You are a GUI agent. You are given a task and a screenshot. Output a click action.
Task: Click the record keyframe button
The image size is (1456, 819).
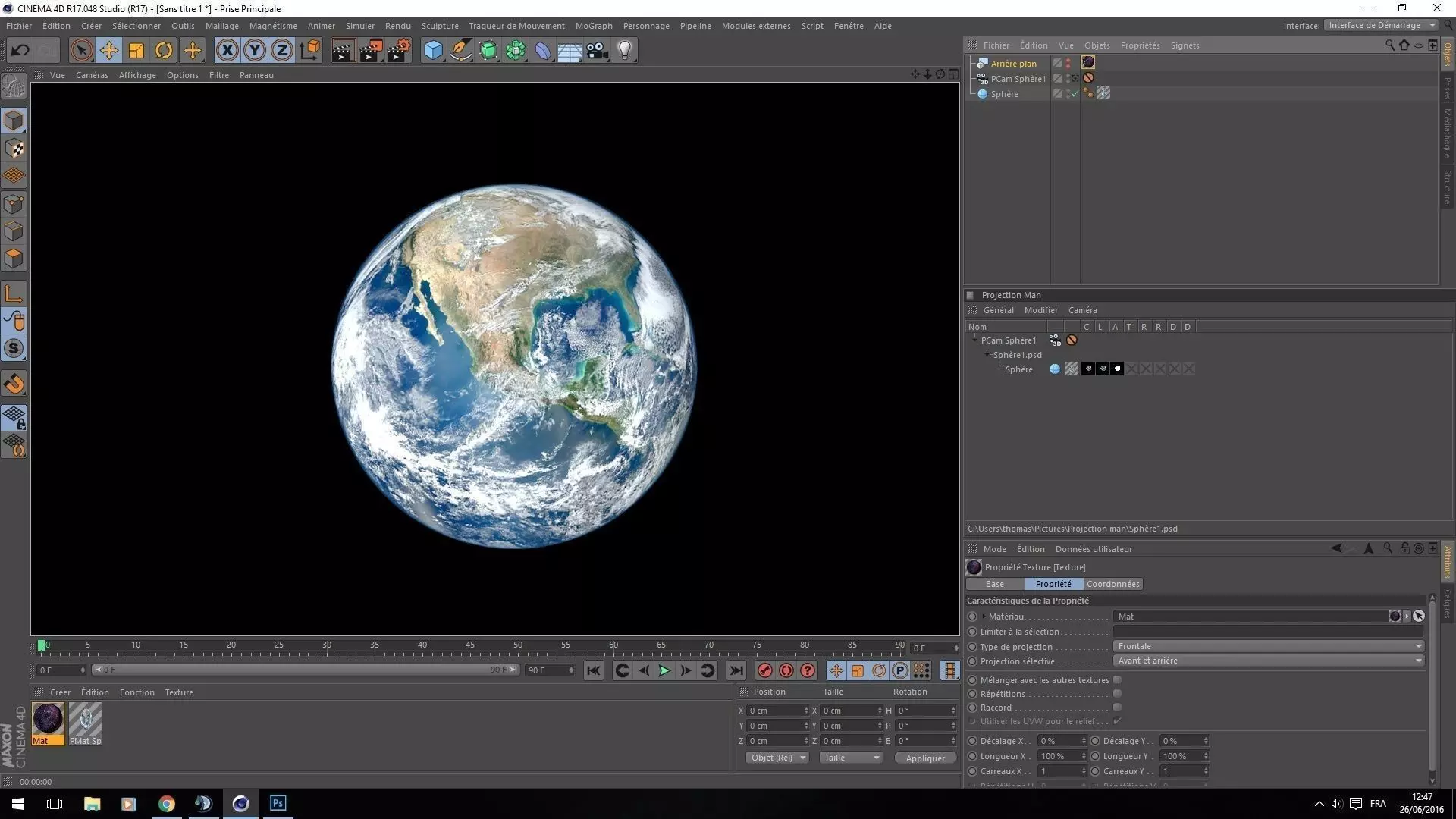tap(764, 670)
